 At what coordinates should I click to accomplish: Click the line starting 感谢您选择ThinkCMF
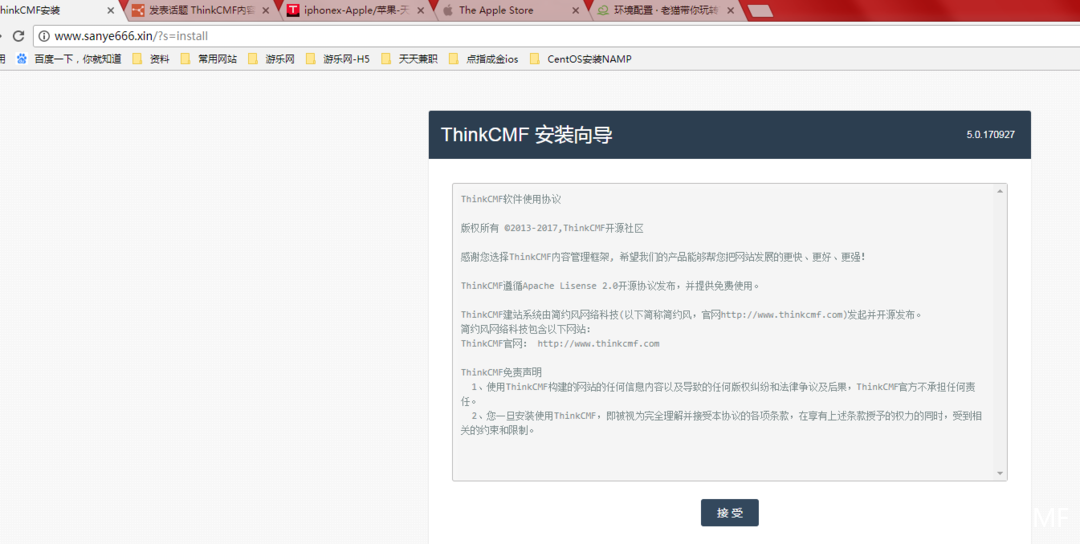click(x=663, y=257)
